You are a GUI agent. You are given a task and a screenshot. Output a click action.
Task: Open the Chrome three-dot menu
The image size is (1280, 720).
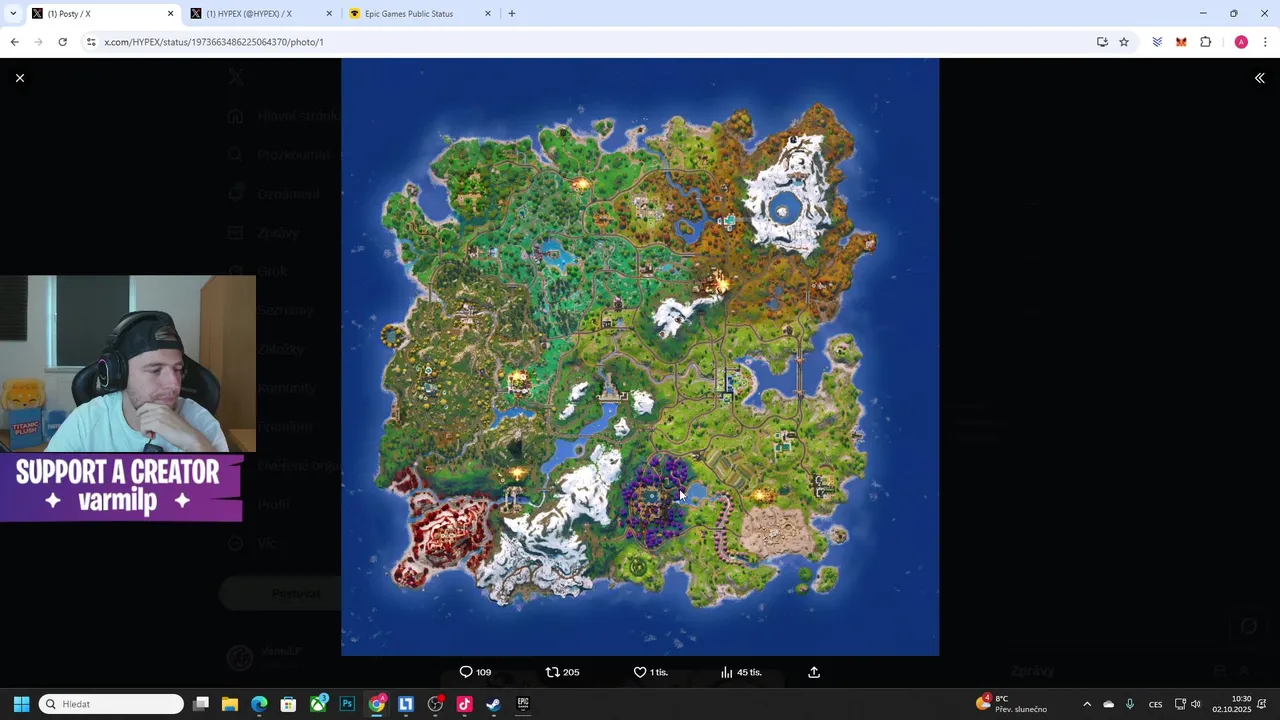pos(1265,42)
